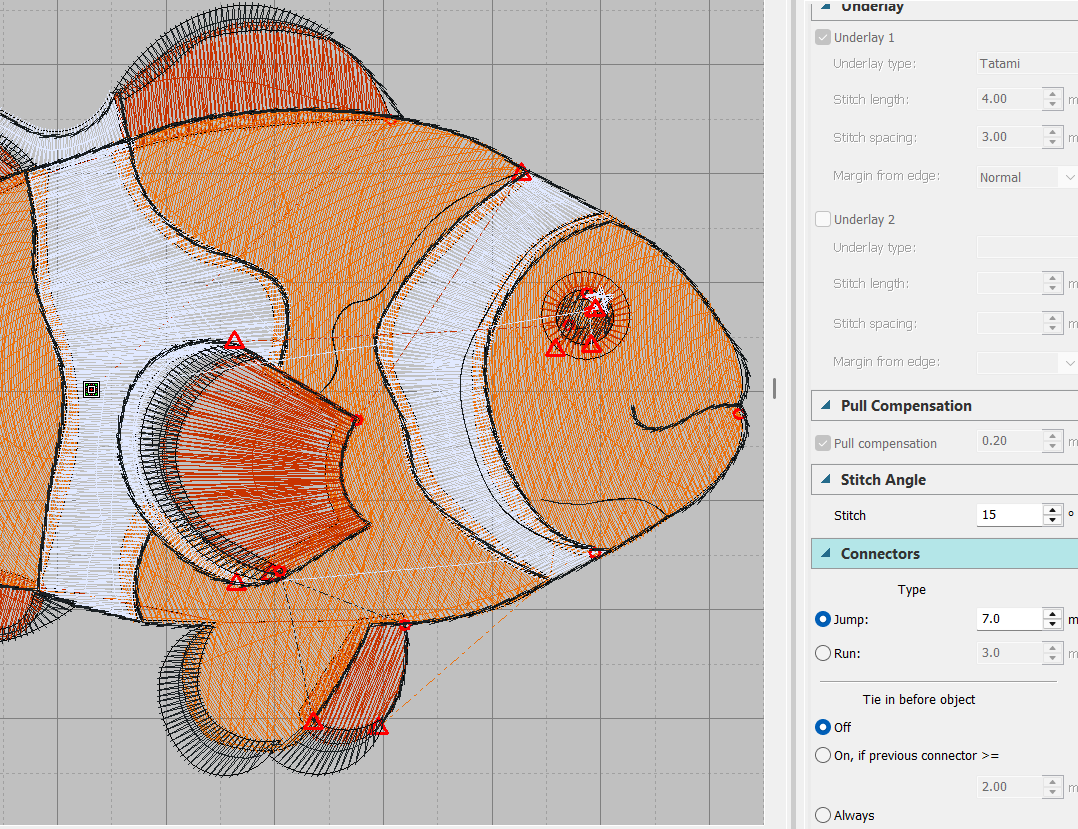The width and height of the screenshot is (1078, 829).
Task: Increase Run length with up arrow
Action: click(1053, 647)
